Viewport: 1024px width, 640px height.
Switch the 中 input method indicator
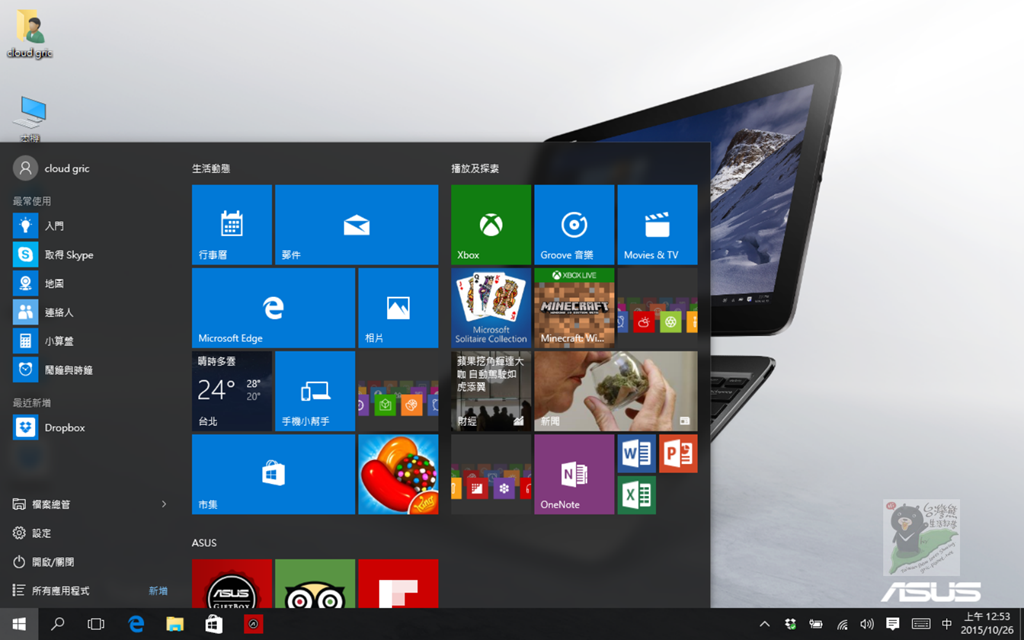pyautogui.click(x=947, y=624)
